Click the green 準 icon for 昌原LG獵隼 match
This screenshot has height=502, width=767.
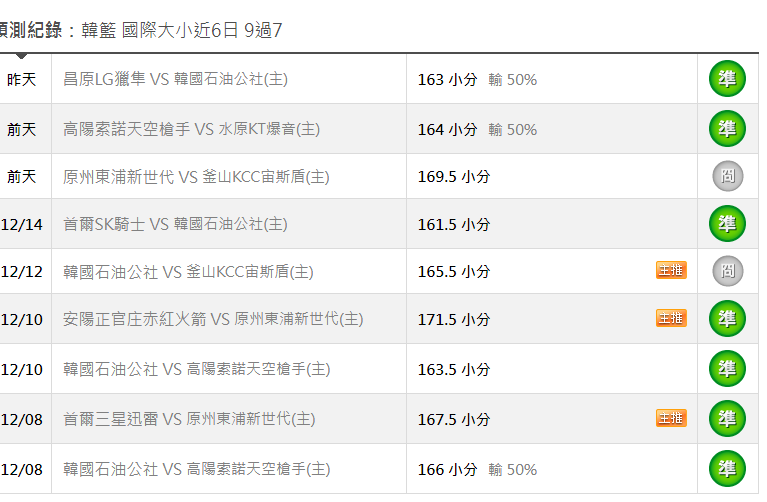coord(727,79)
